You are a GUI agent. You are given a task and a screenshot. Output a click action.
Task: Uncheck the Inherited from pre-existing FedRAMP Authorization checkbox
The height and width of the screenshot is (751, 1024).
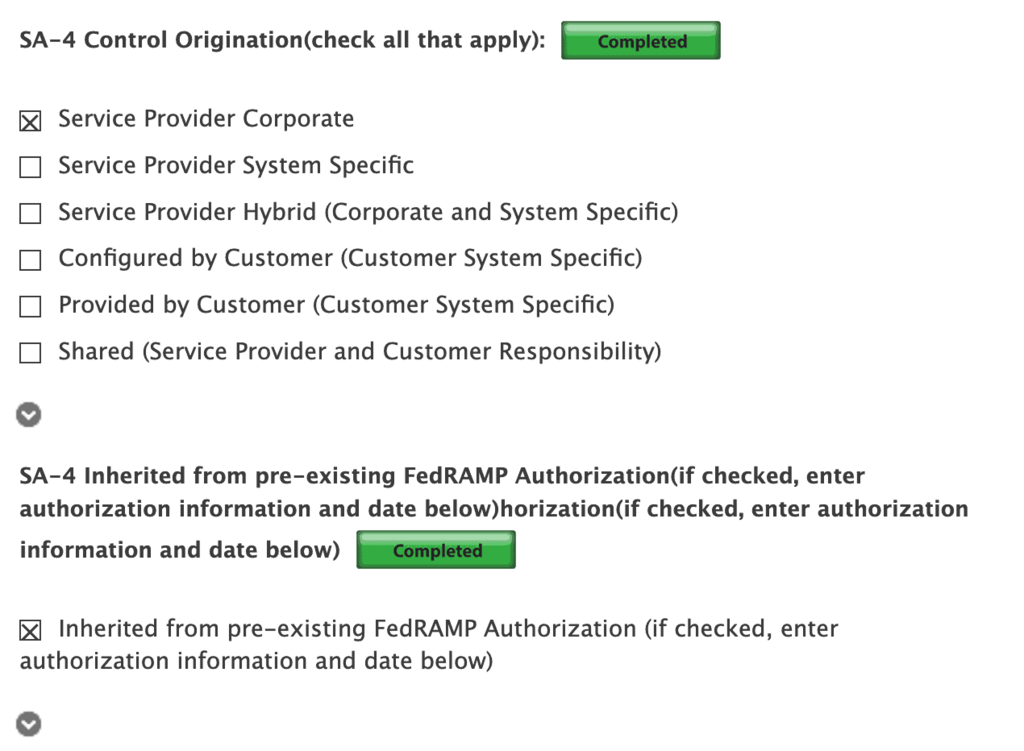[x=31, y=631]
